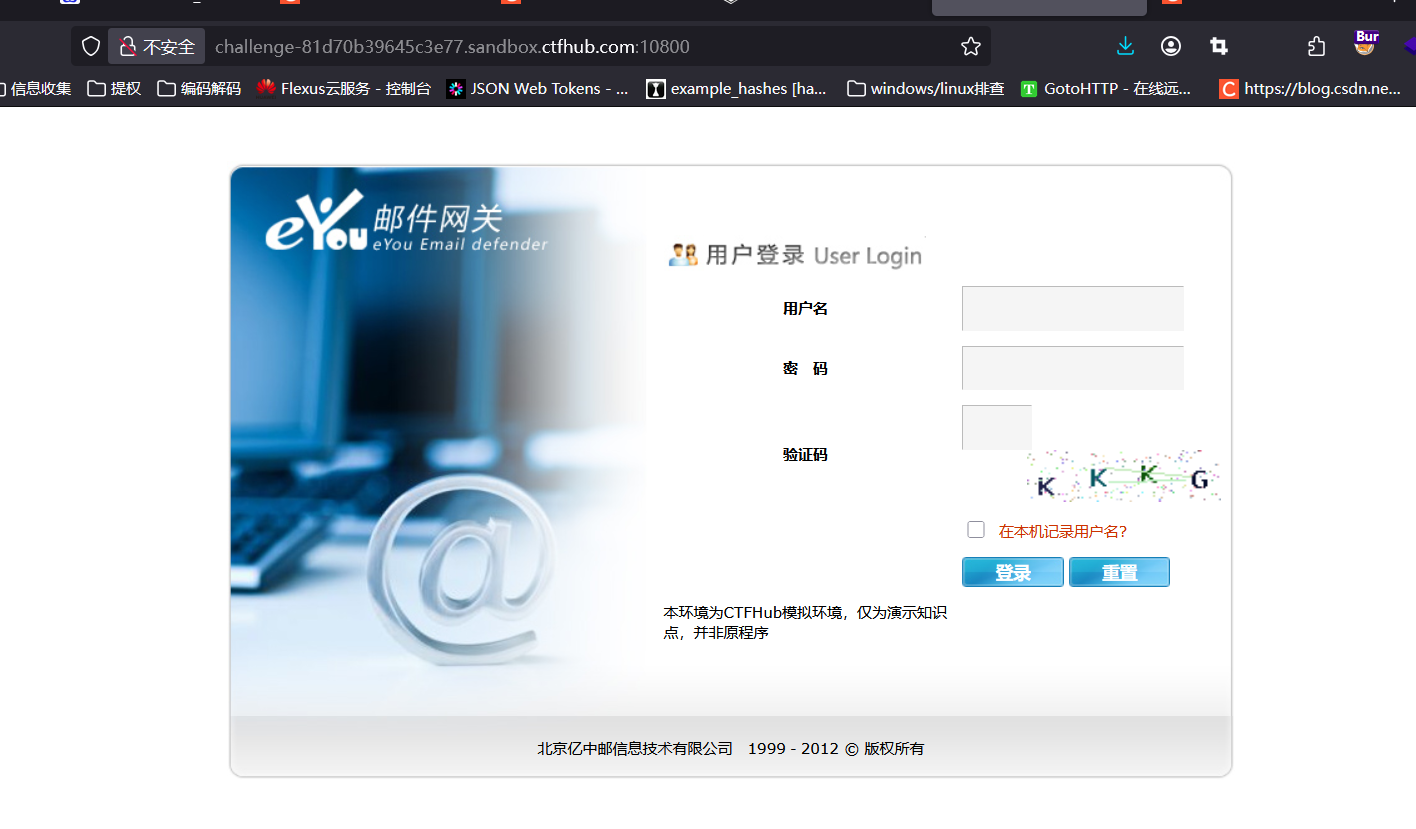Open the account profile icon
Viewport: 1416px width, 829px height.
click(x=1171, y=46)
